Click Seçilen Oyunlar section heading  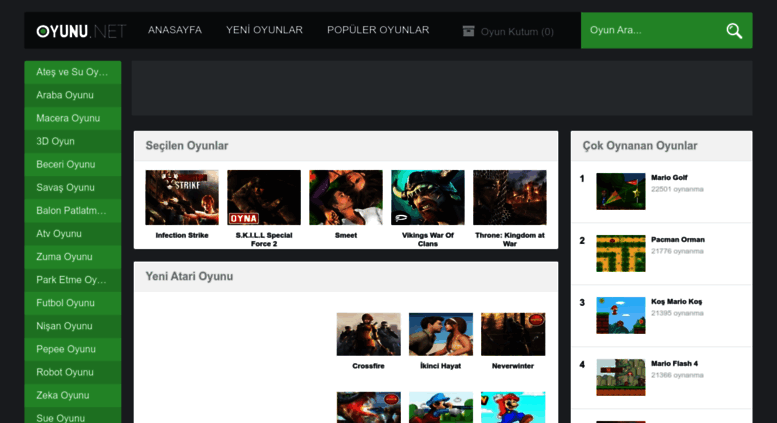click(x=187, y=146)
